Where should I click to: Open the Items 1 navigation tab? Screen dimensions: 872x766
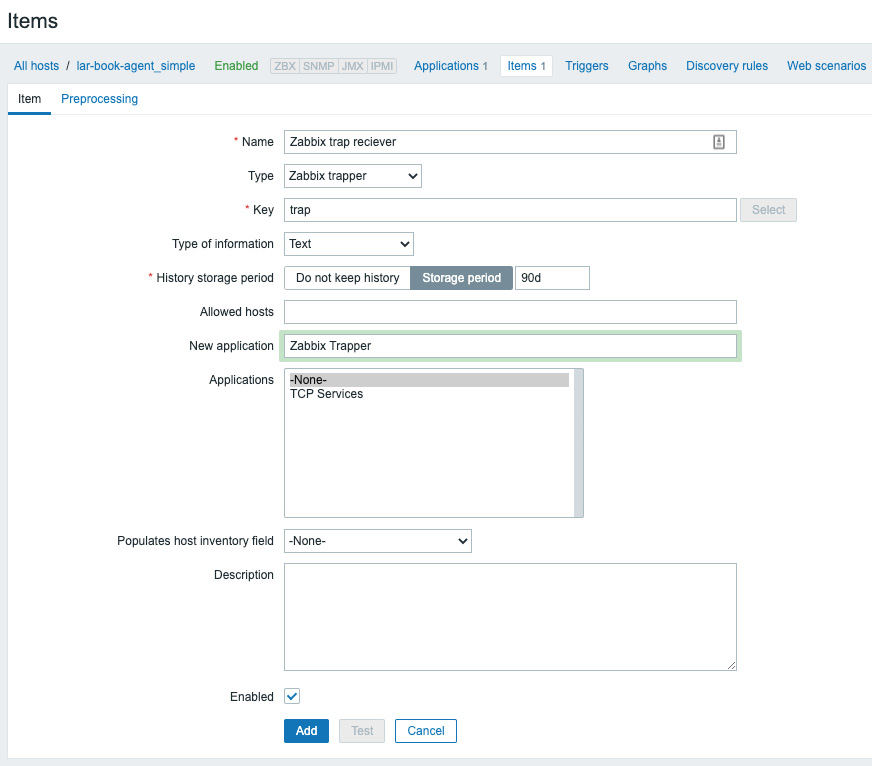[x=526, y=66]
